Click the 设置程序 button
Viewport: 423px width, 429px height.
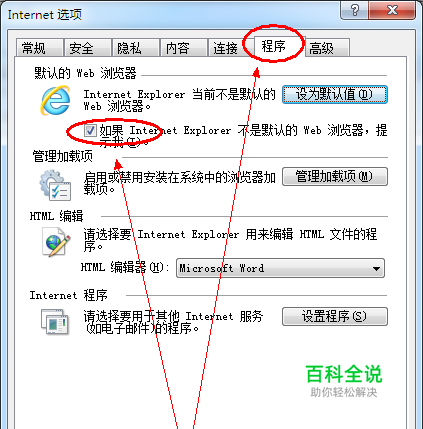335,316
